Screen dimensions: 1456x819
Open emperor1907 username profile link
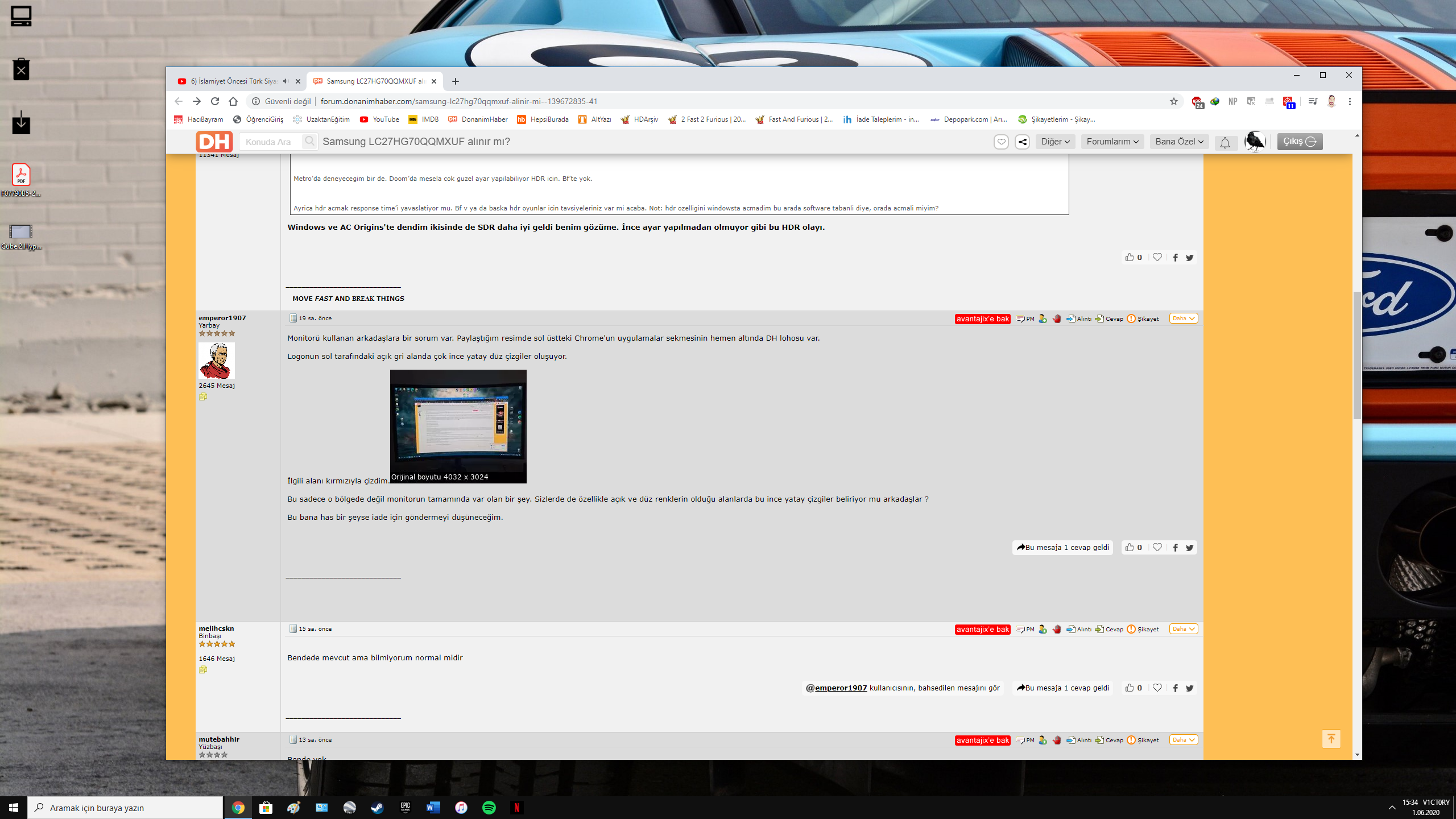(x=222, y=318)
